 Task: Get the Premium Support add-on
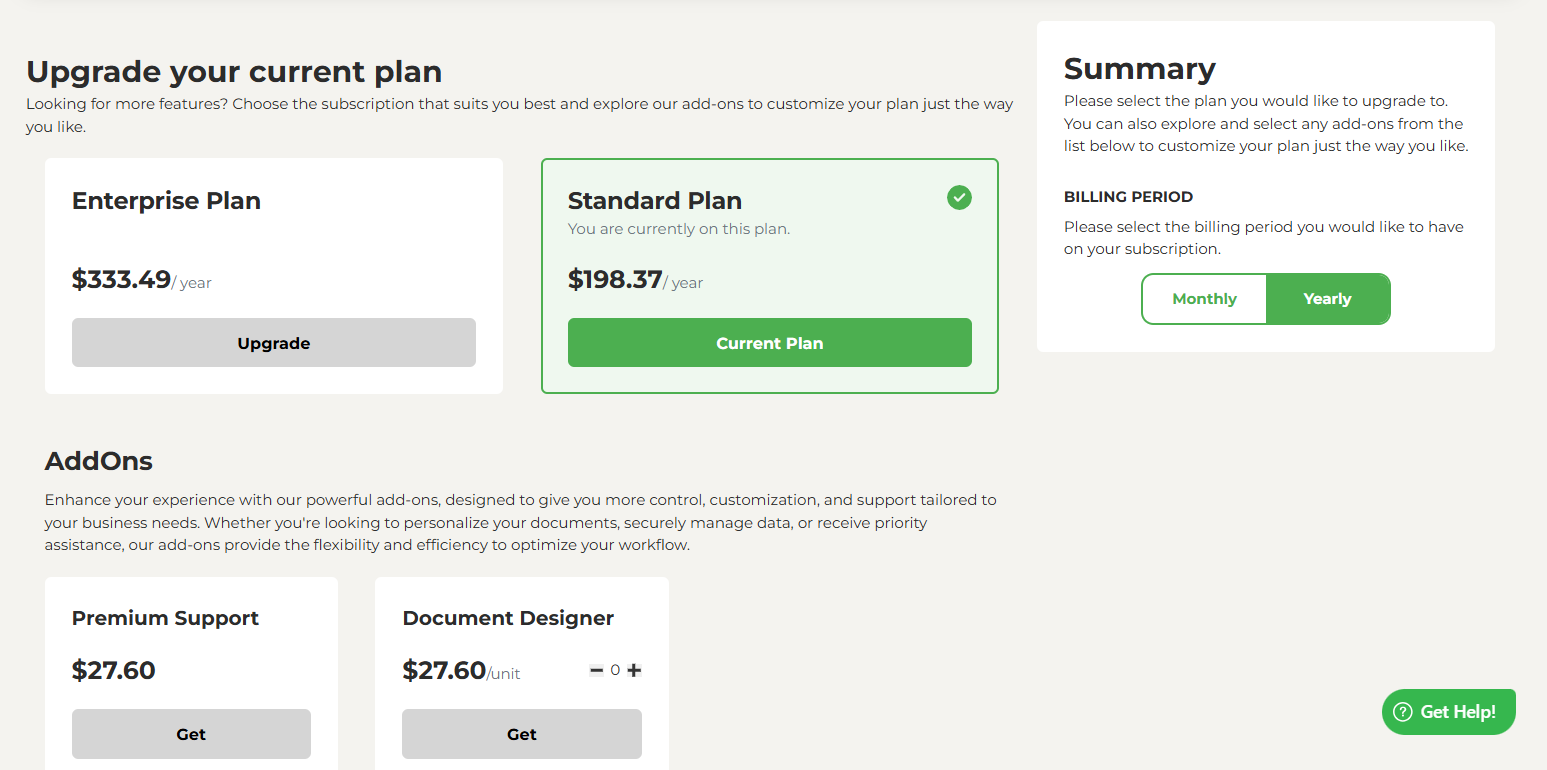tap(191, 734)
